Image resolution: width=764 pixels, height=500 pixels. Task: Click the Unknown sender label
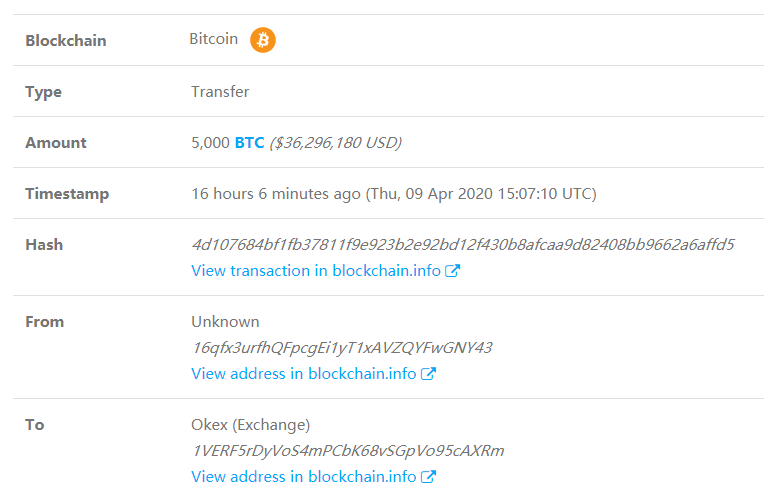tap(225, 322)
